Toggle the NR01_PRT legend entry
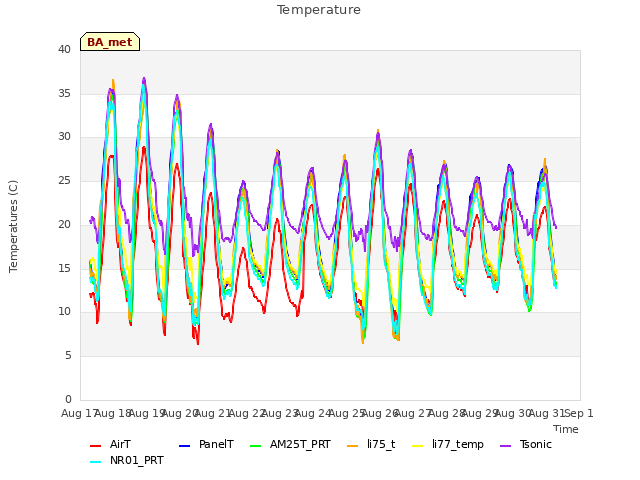Image resolution: width=640 pixels, height=480 pixels. [127, 461]
